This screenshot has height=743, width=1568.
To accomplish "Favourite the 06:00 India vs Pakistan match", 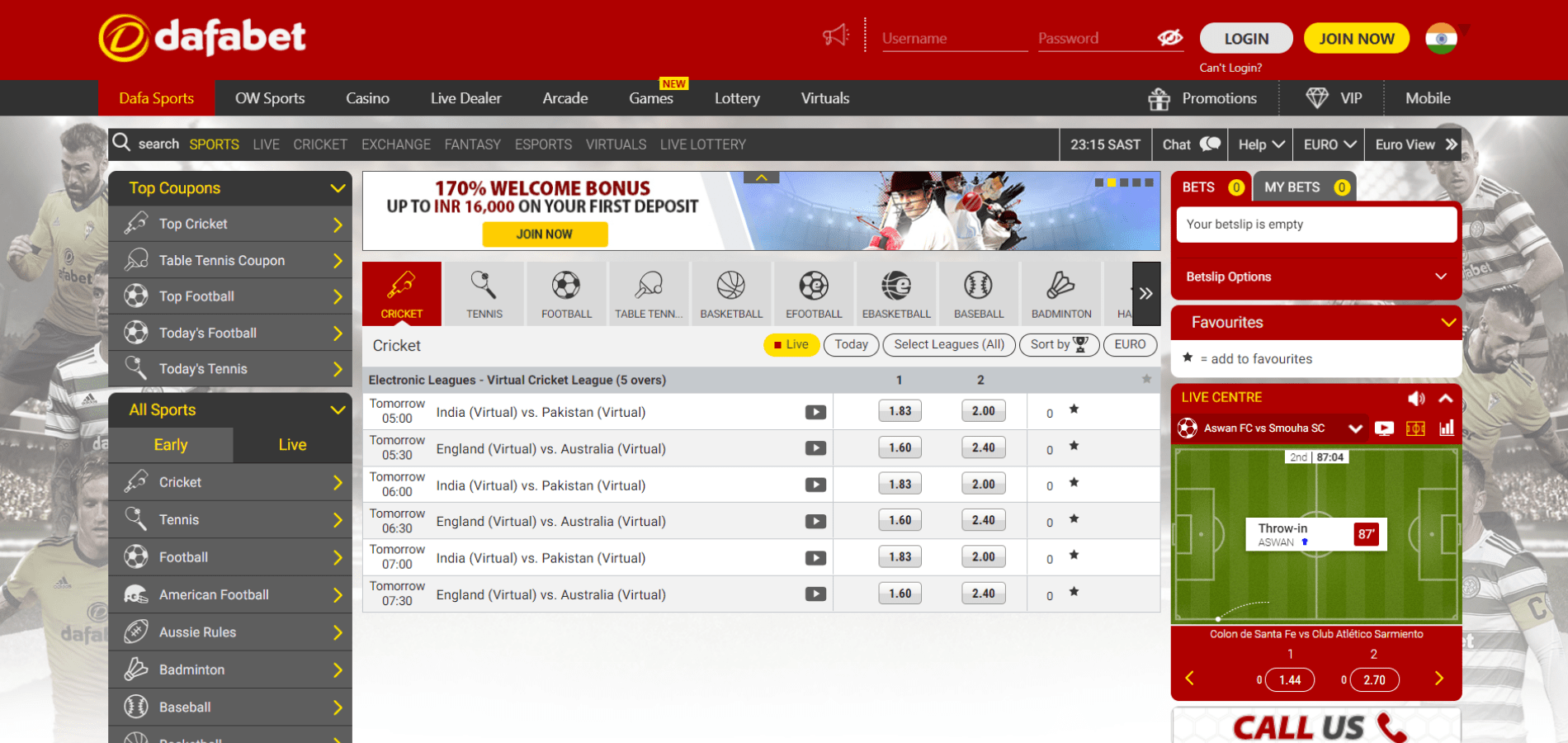I will pos(1074,482).
